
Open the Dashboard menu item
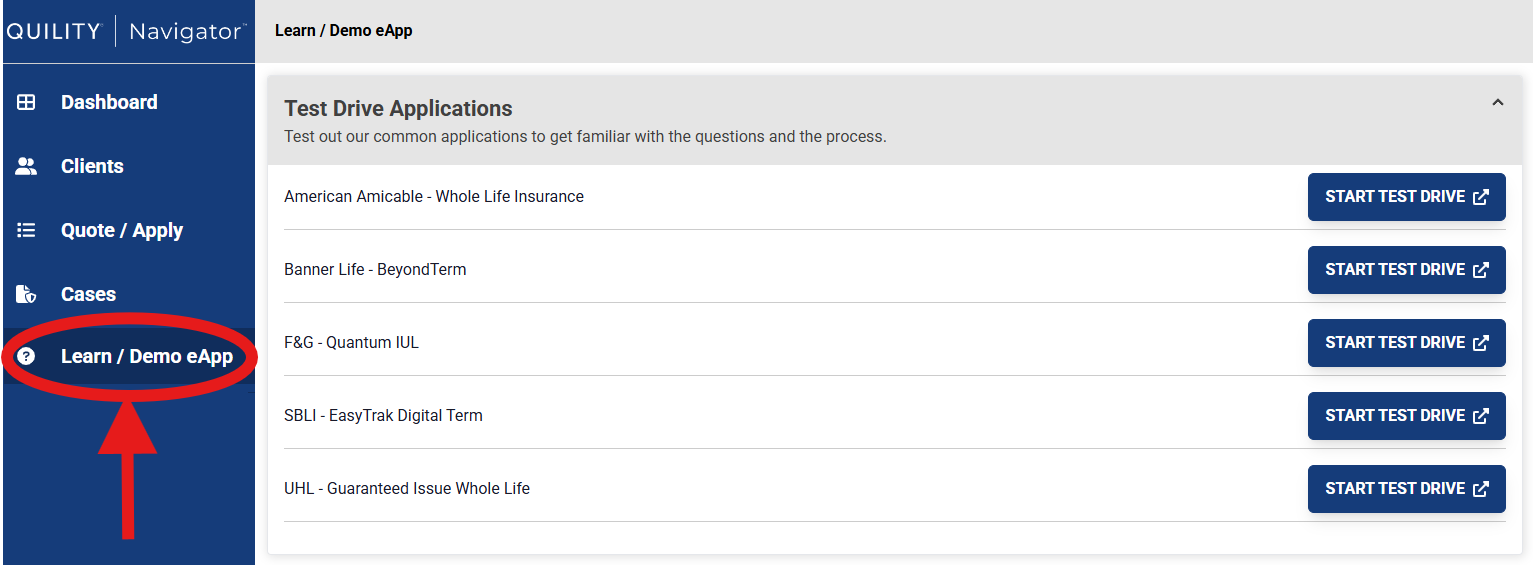tap(109, 102)
